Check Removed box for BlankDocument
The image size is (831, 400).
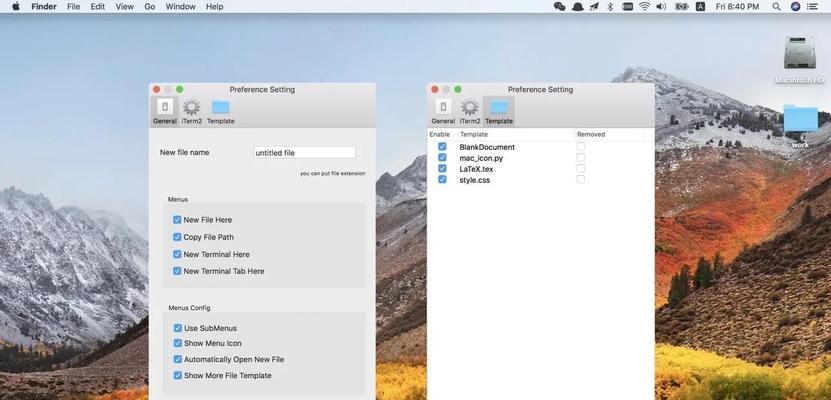(x=581, y=146)
